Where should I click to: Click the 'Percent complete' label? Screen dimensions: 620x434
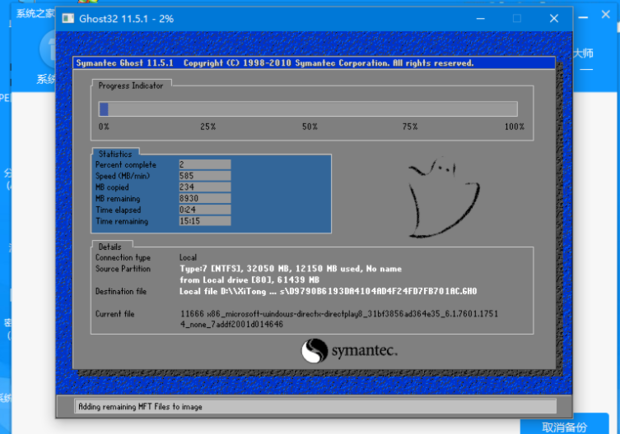click(x=126, y=165)
